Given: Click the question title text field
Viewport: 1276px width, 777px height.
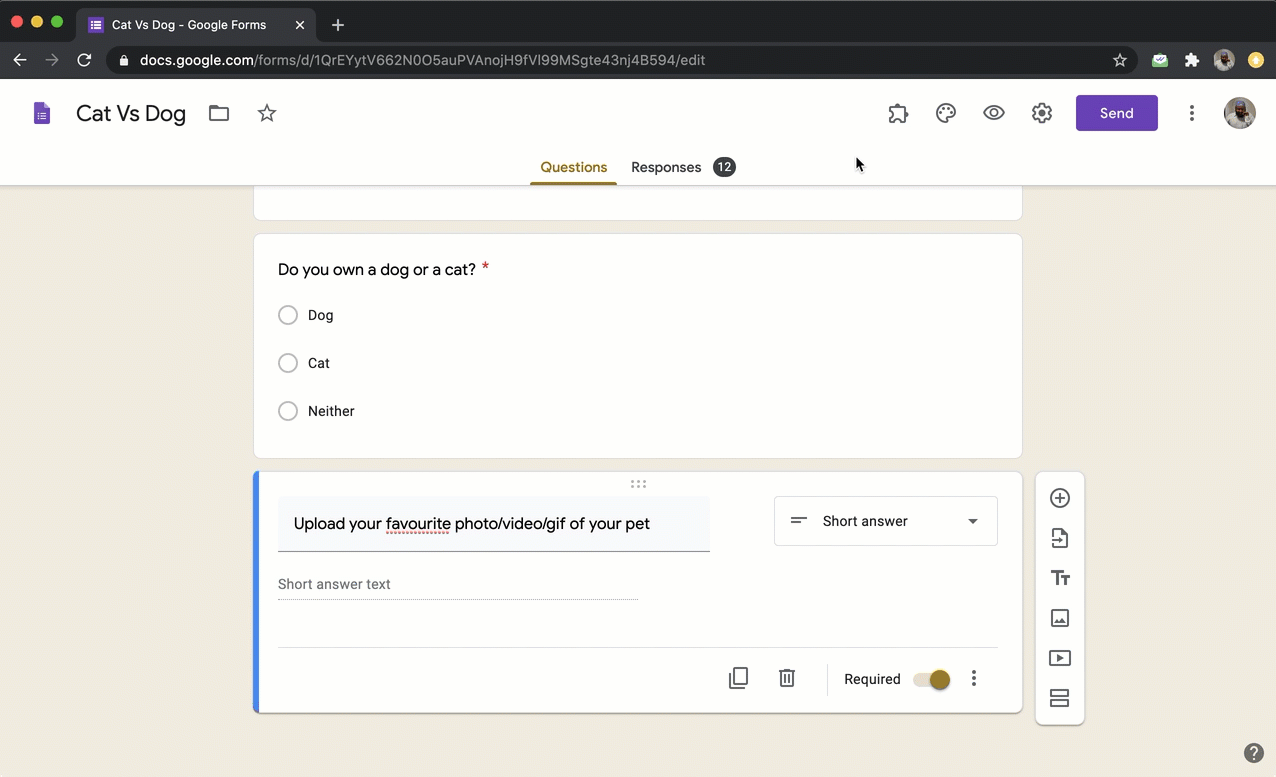Looking at the screenshot, I should 493,524.
